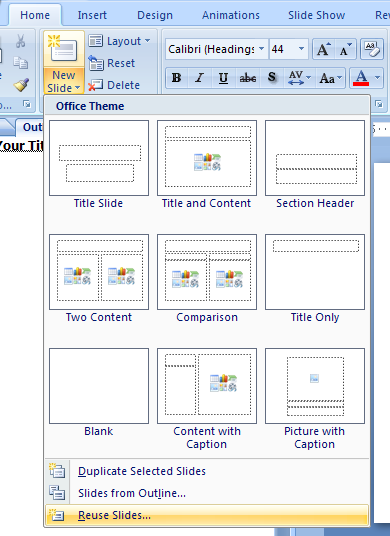Viewport: 390px width, 536px height.
Task: Toggle Bold formatting
Action: (176, 78)
